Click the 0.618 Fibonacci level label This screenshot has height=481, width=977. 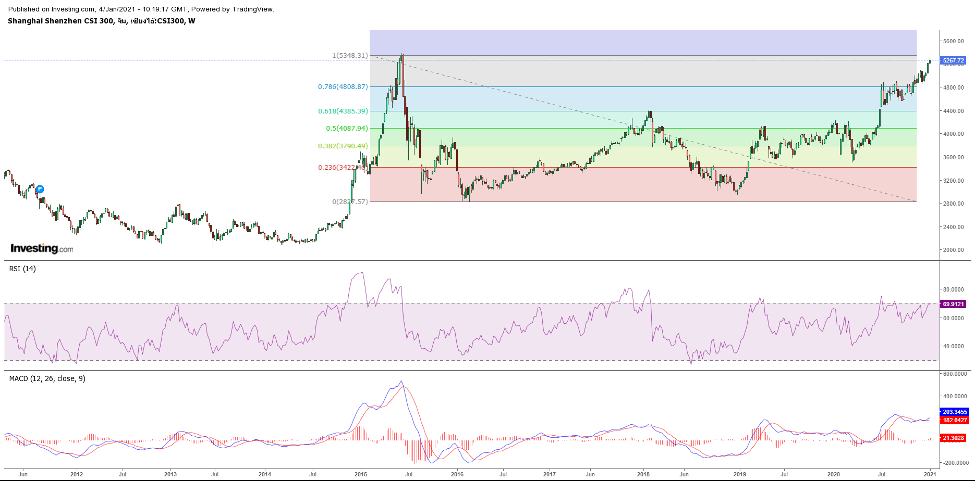[x=343, y=110]
